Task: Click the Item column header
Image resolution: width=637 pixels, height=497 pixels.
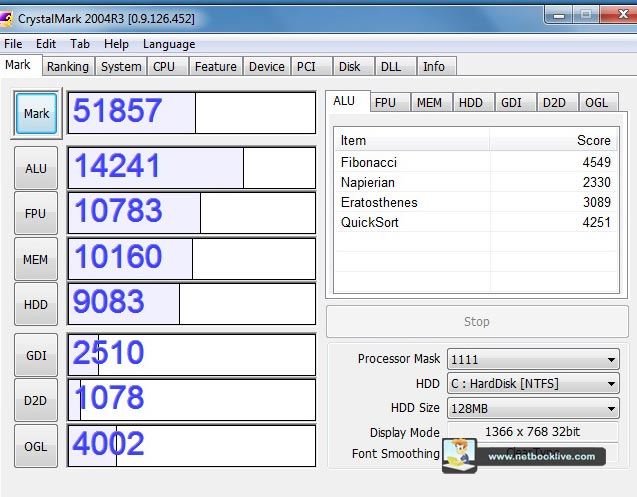Action: coord(412,141)
